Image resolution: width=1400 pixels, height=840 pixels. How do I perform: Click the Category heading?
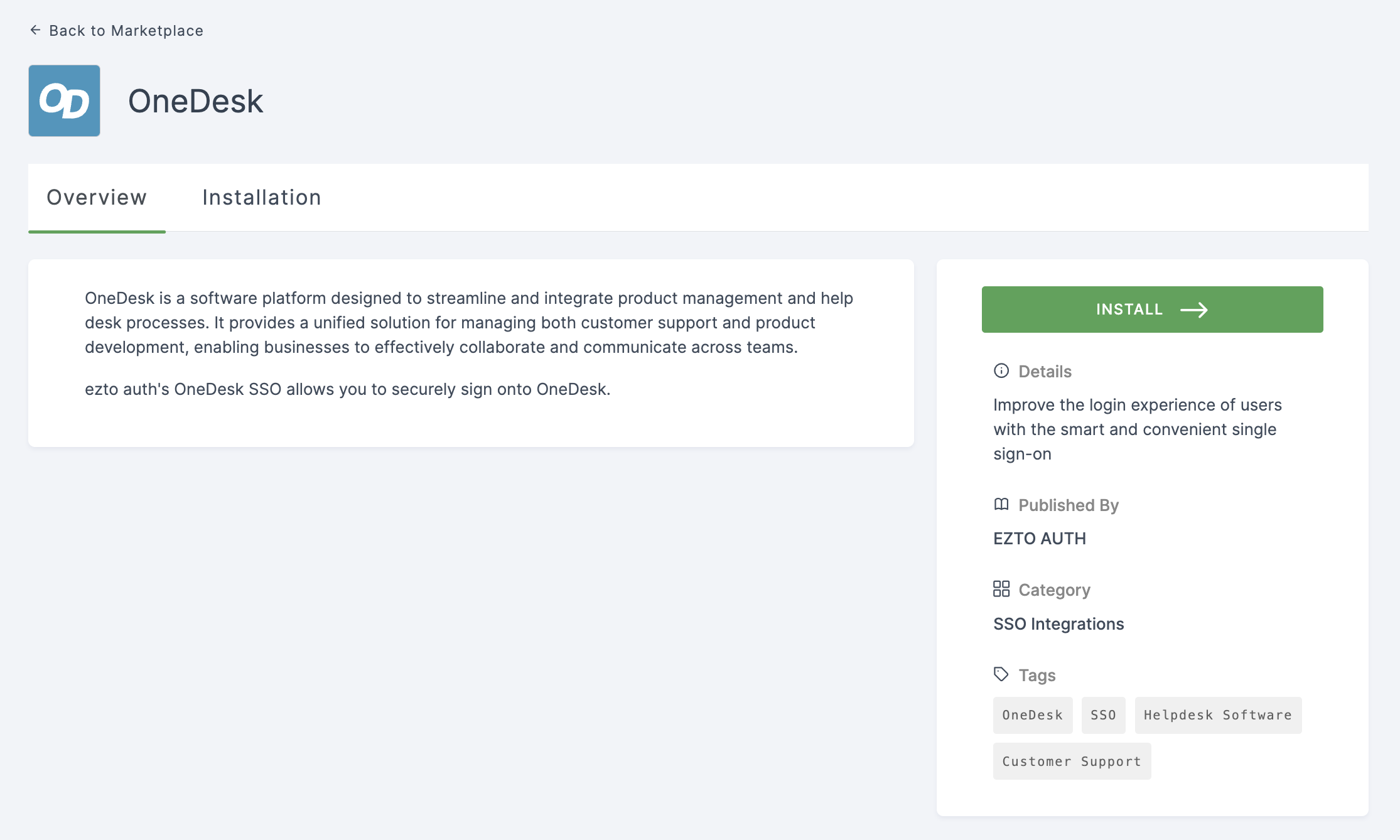coord(1054,590)
